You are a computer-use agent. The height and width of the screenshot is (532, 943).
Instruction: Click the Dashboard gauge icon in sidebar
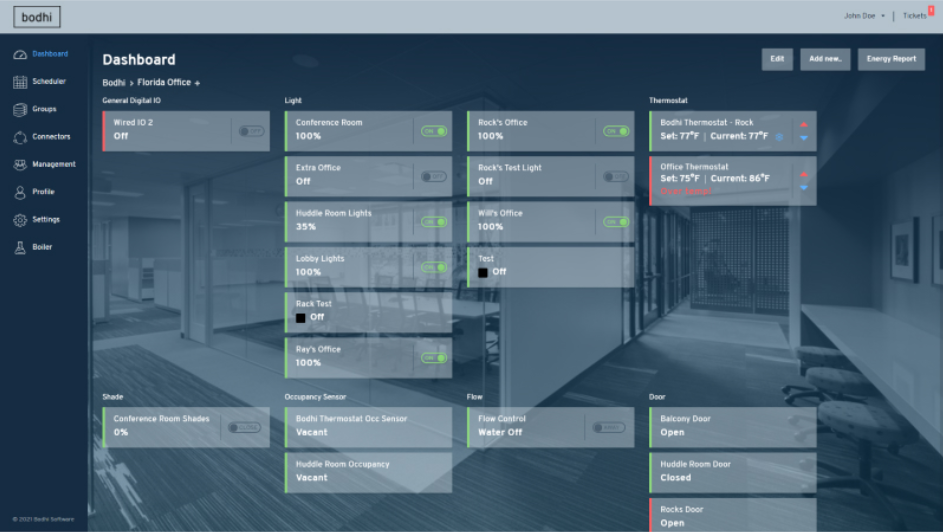[x=20, y=55]
